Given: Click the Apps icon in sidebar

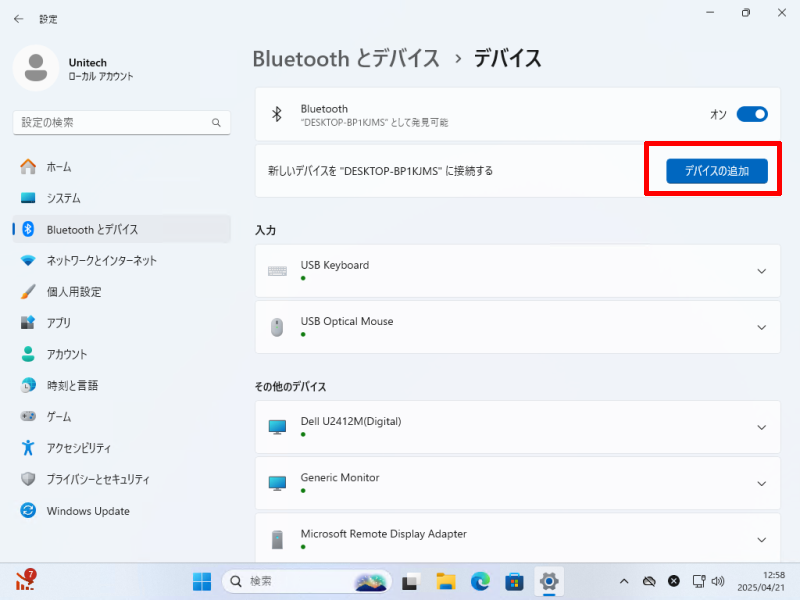Looking at the screenshot, I should 28,322.
